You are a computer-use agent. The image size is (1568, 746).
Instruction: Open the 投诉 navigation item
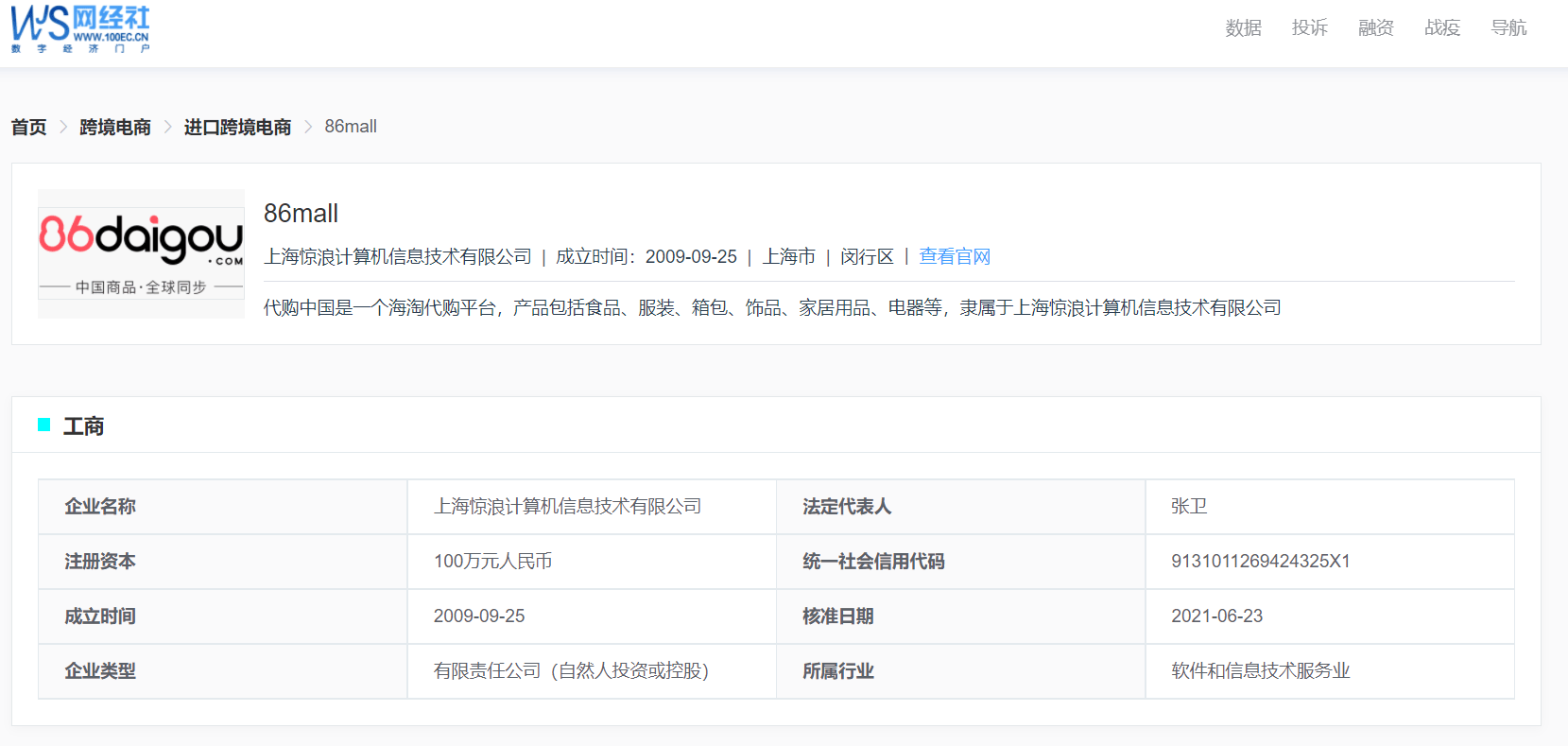1310,28
